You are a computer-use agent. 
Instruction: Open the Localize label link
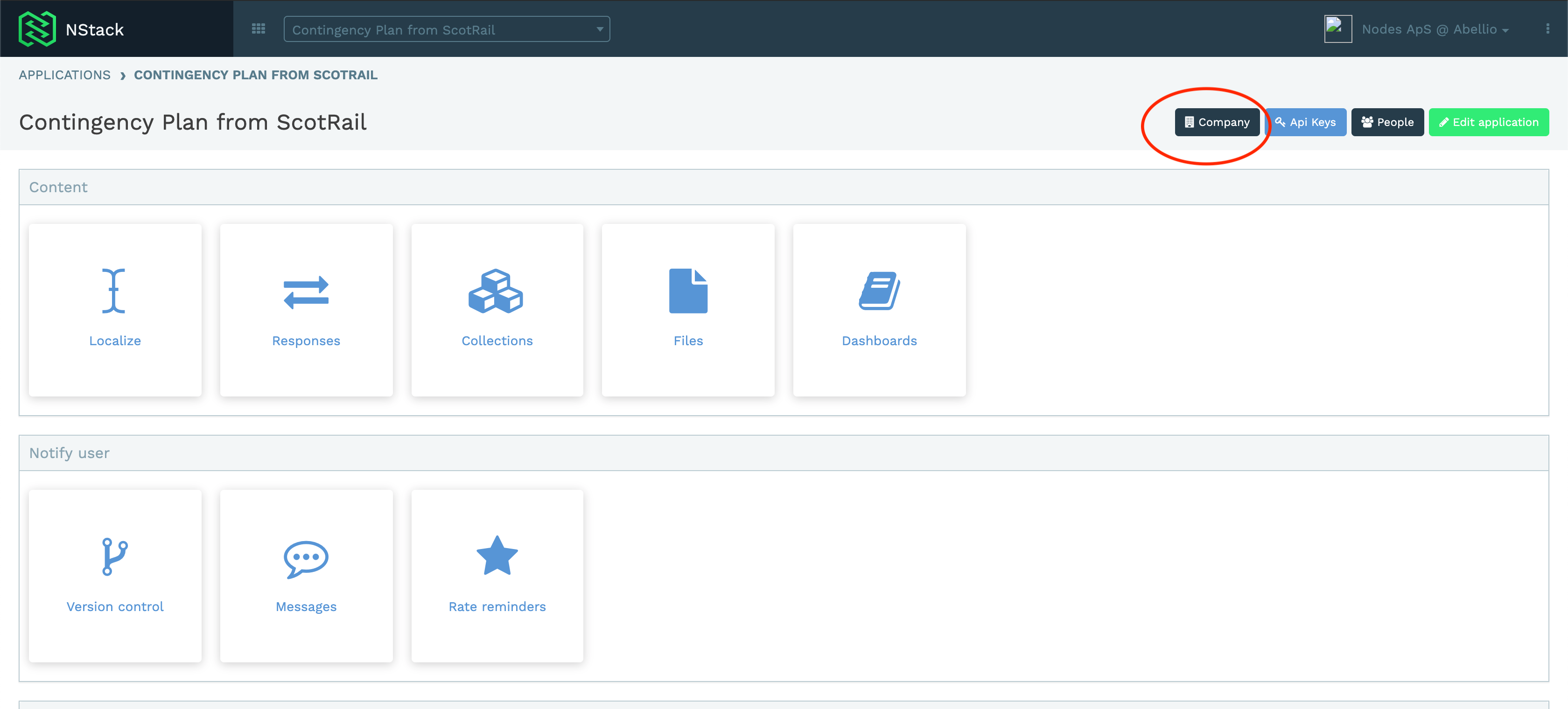[115, 341]
